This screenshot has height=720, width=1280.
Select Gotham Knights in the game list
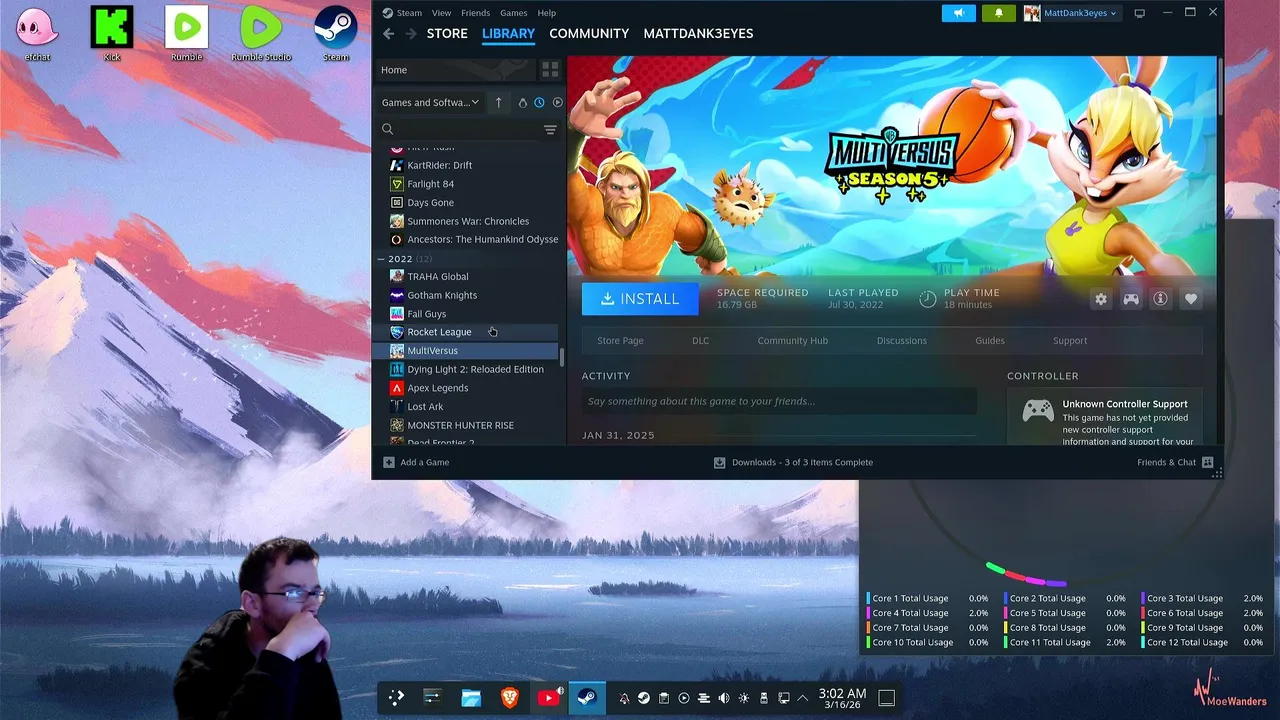[x=466, y=295]
